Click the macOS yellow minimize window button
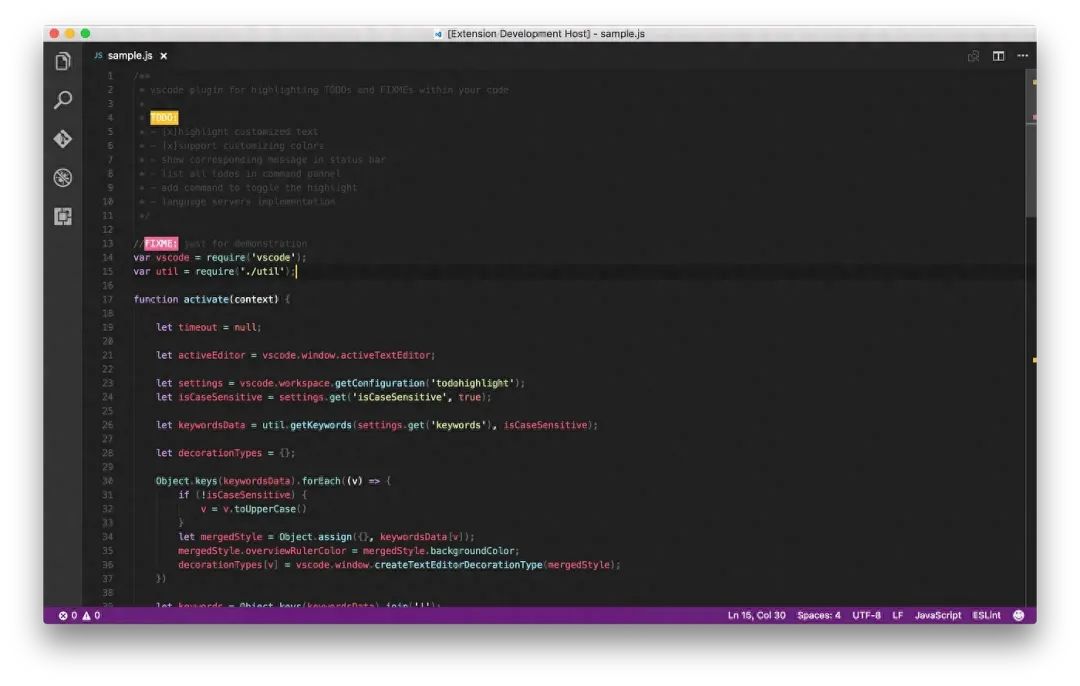Viewport: 1080px width, 686px height. click(70, 33)
